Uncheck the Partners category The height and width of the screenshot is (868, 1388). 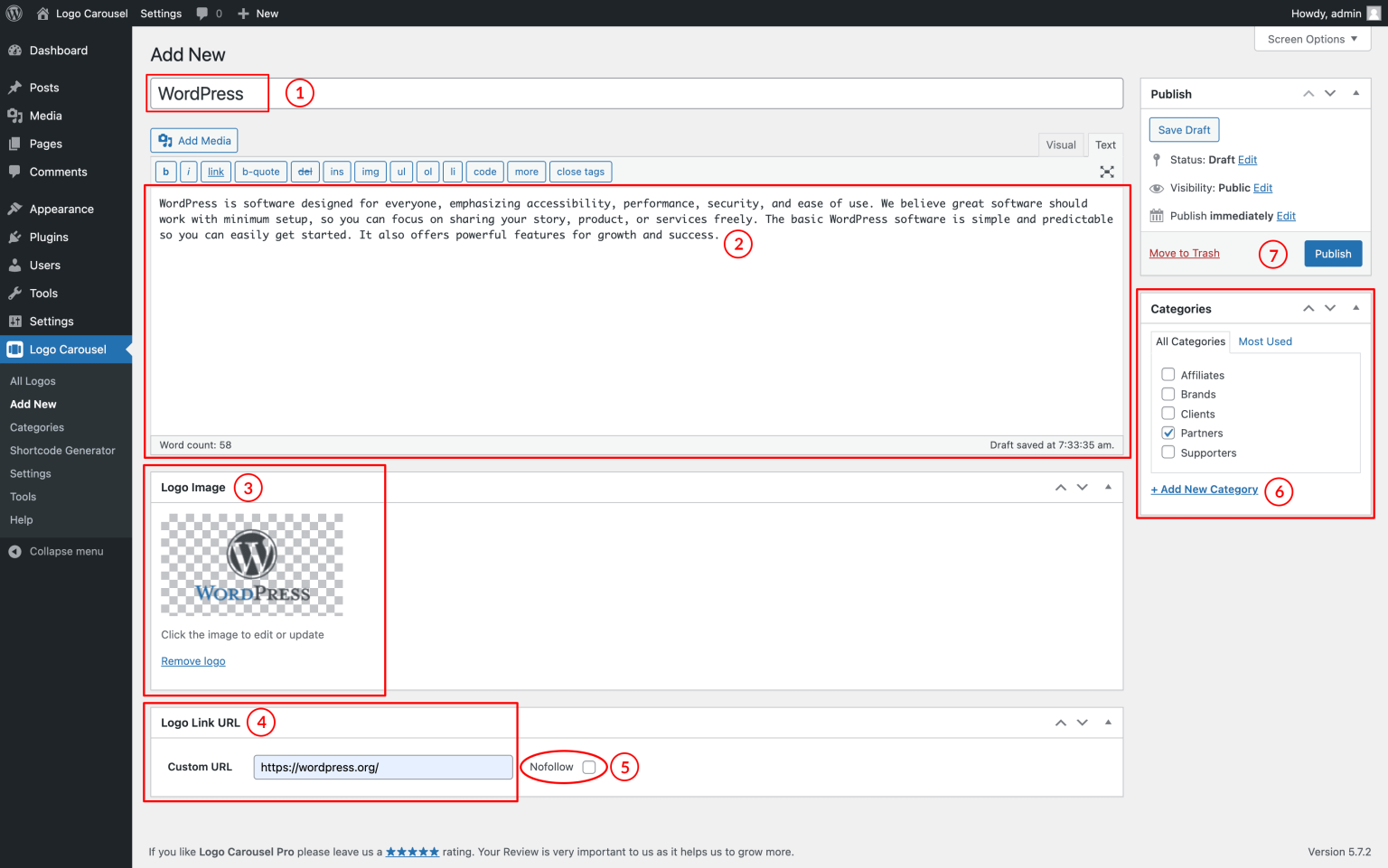1168,433
